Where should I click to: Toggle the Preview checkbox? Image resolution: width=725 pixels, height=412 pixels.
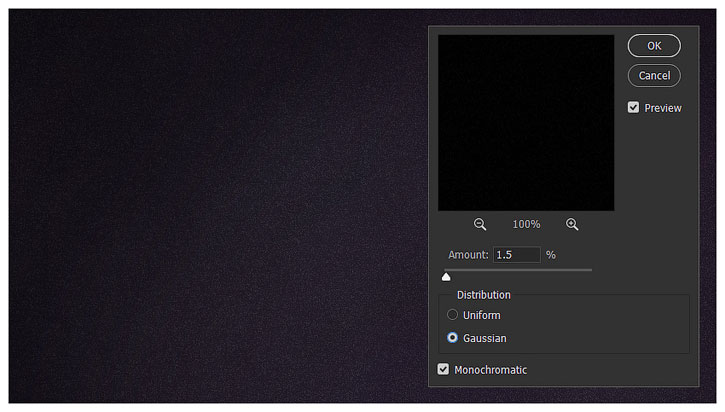(633, 108)
